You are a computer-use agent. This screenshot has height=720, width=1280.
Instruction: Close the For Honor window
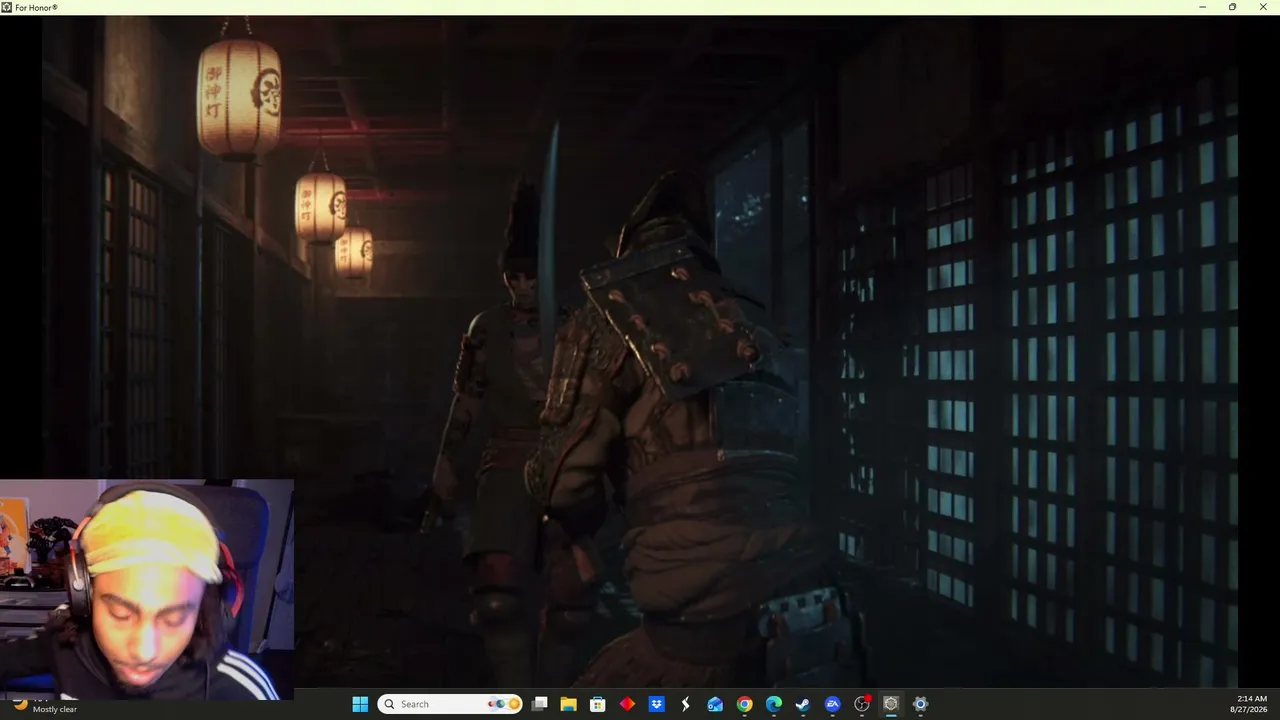pyautogui.click(x=1262, y=7)
